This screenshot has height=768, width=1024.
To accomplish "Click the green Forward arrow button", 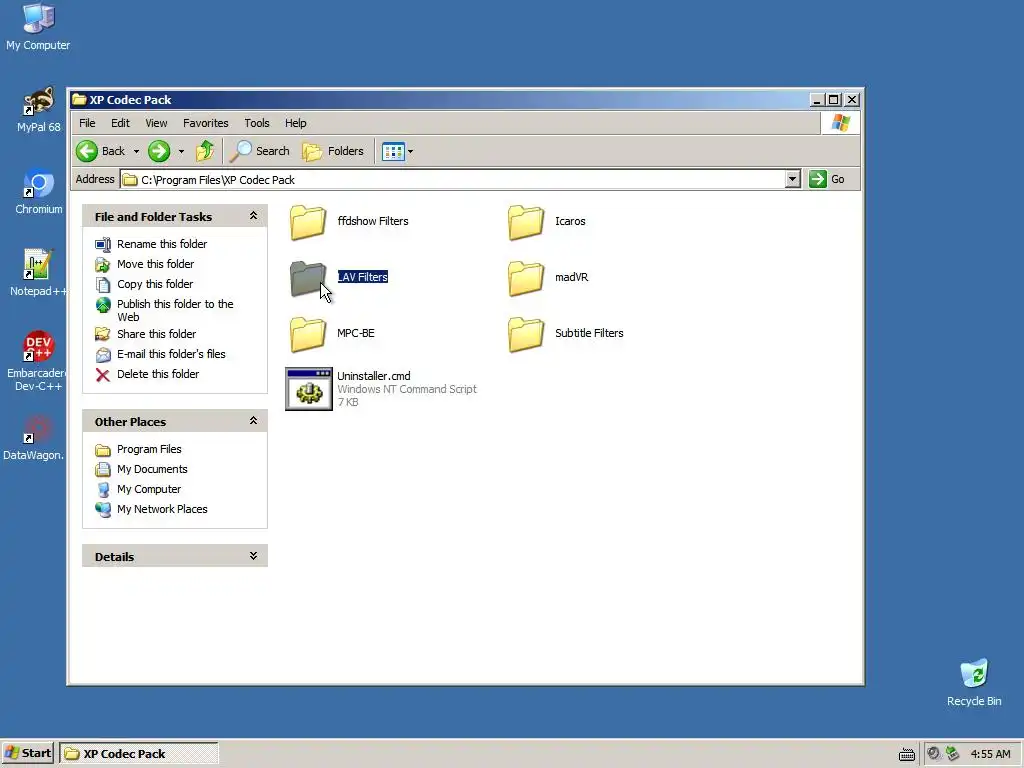I will (x=159, y=152).
